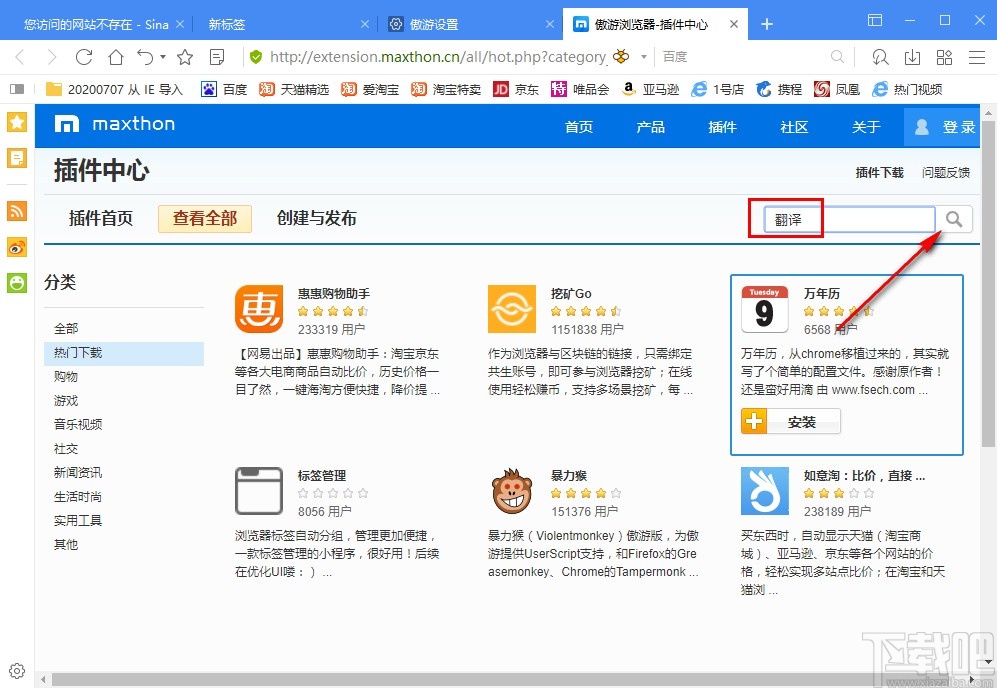
Task: Open the download manager icon
Action: (x=912, y=57)
